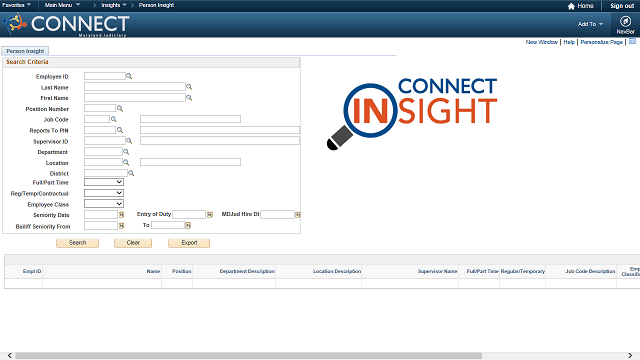Focus the Position Number input field
Screen dimensions: 640x360
100,108
